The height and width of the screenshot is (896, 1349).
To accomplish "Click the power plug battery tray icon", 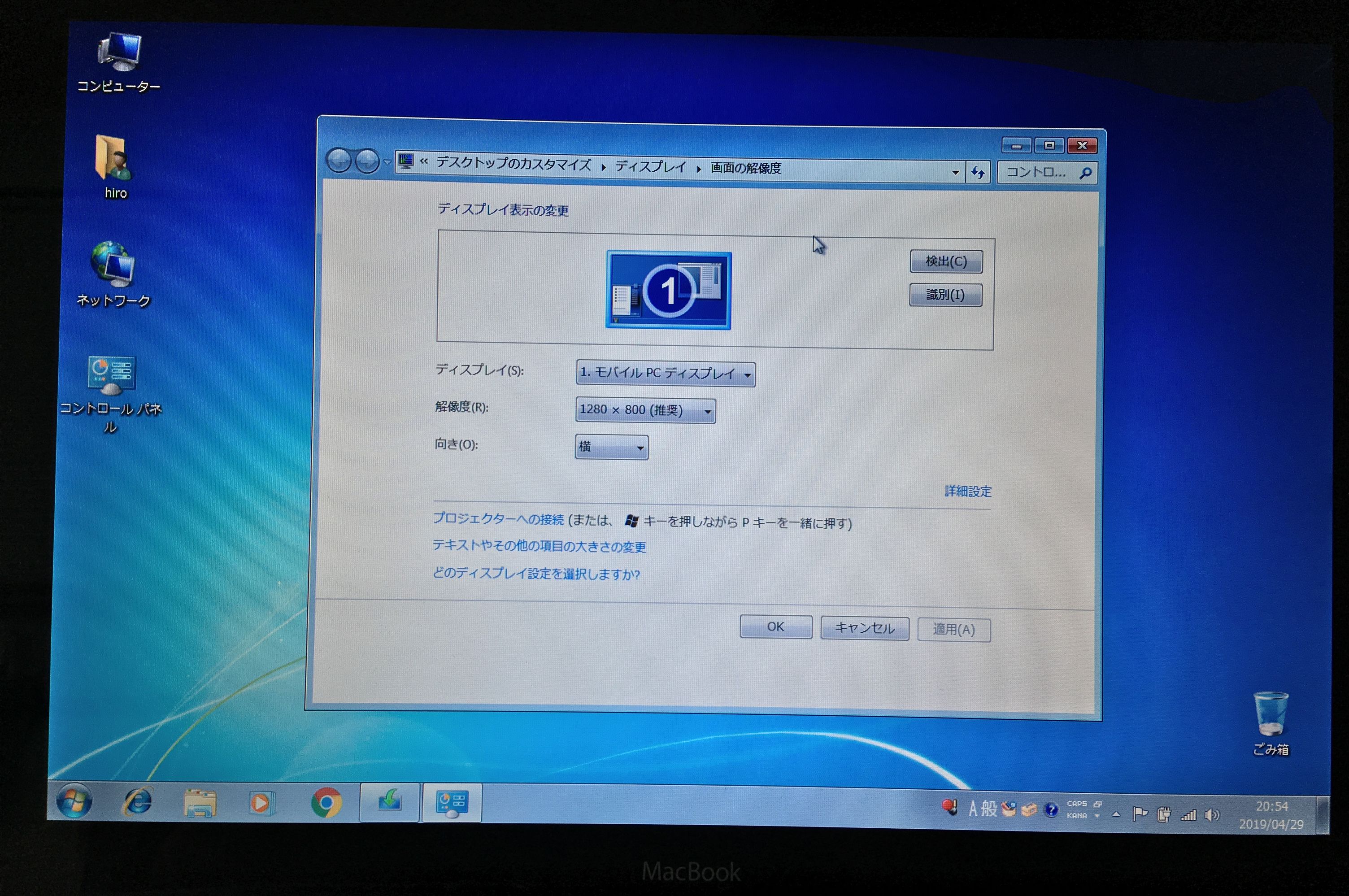I will click(1163, 814).
